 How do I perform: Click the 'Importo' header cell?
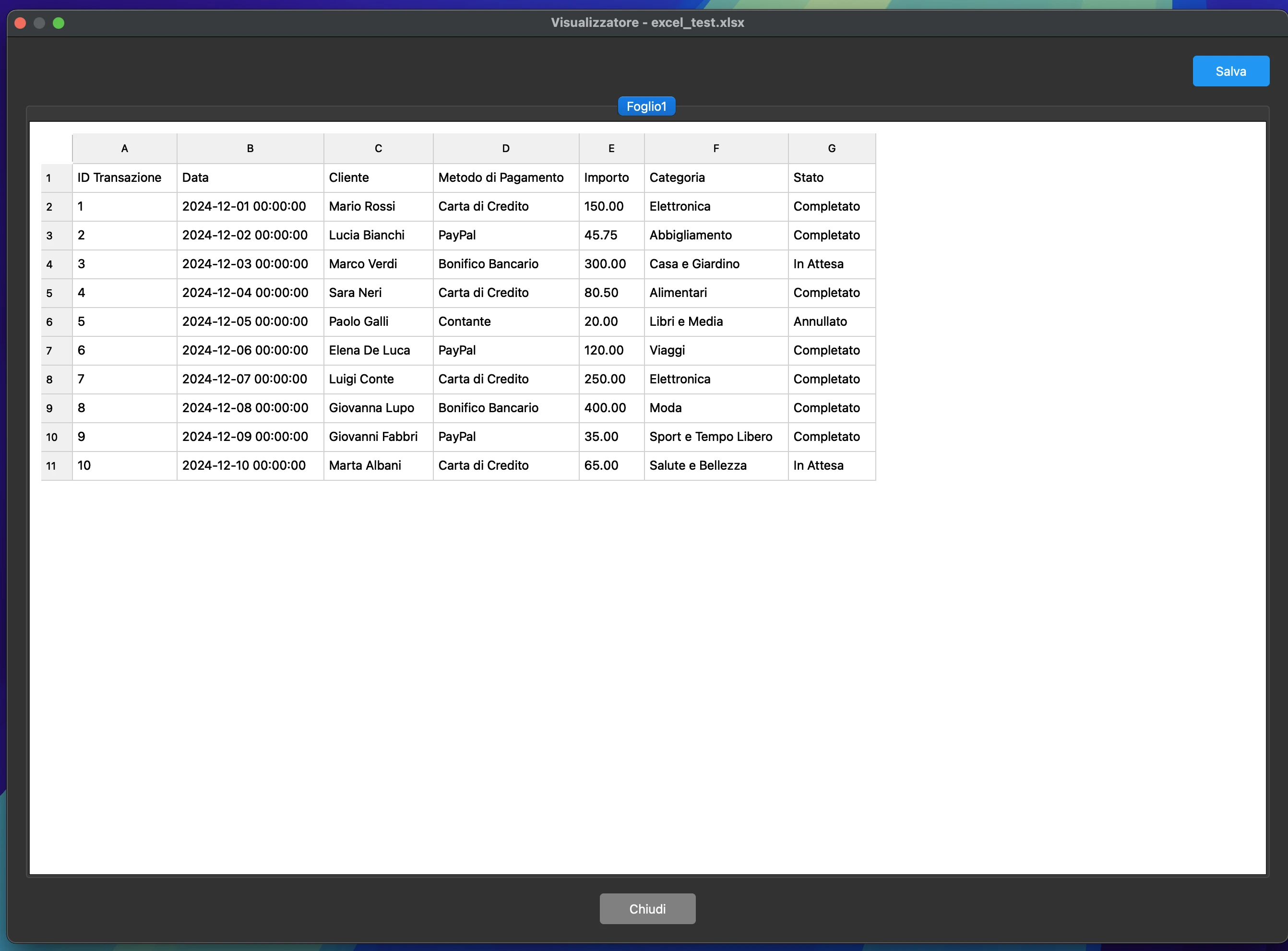611,178
